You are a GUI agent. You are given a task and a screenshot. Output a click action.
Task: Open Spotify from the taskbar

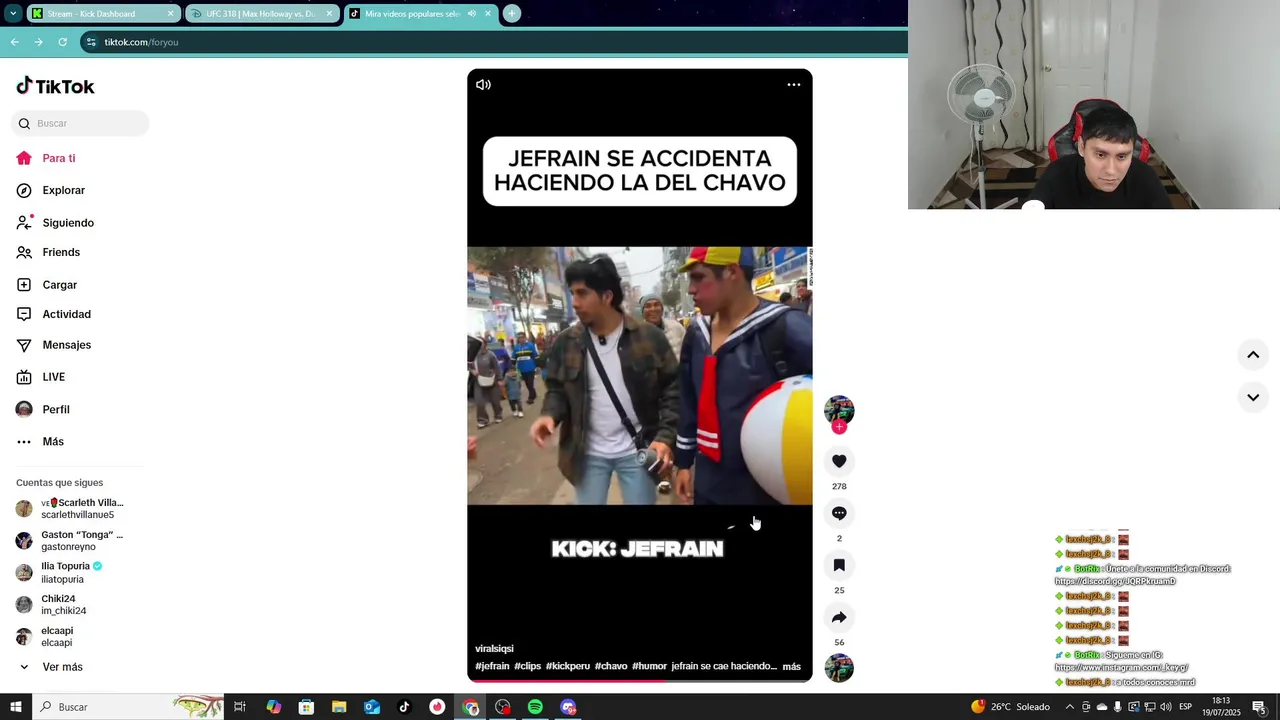click(x=535, y=707)
